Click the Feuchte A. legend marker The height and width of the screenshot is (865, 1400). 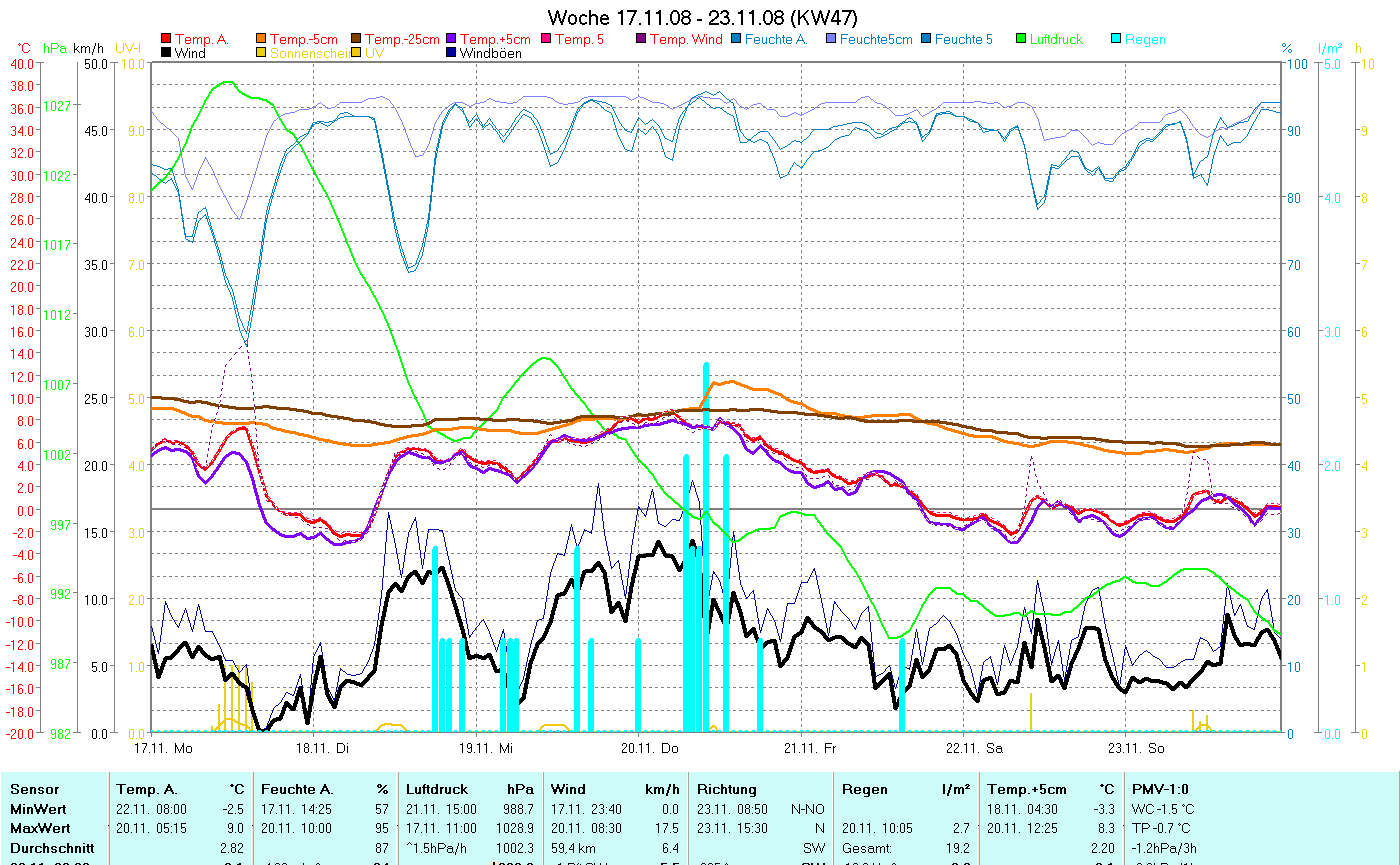pyautogui.click(x=736, y=40)
